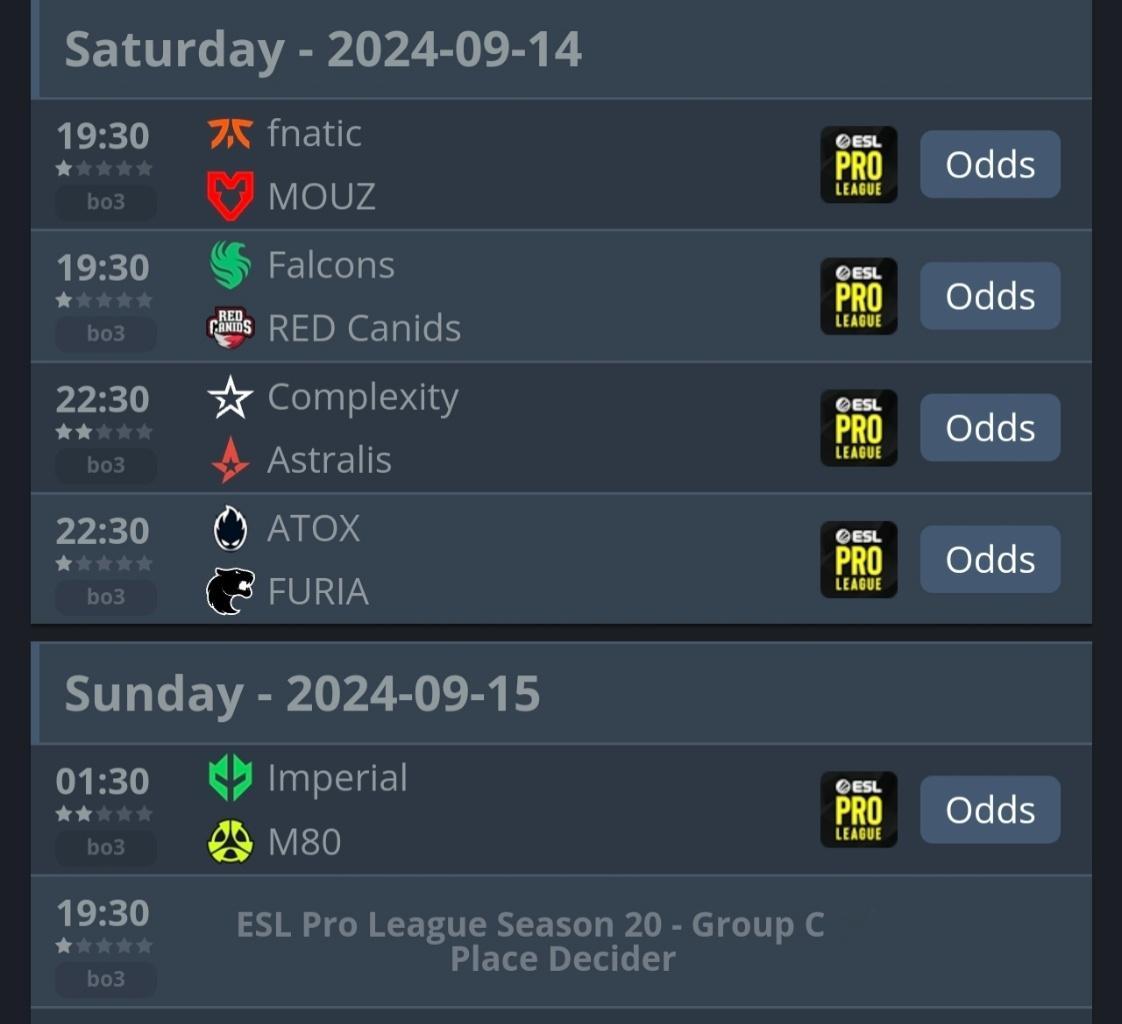Select the M80 yellow-green logo
Screen dimensions: 1122x1024
(230, 842)
